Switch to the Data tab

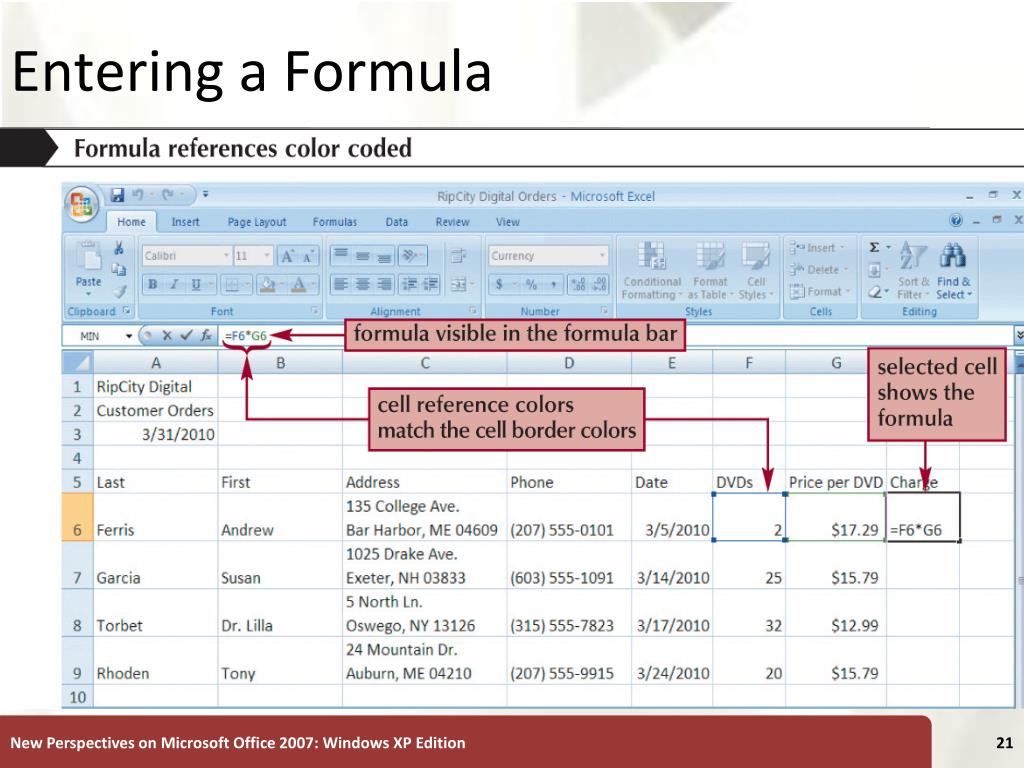pyautogui.click(x=396, y=222)
